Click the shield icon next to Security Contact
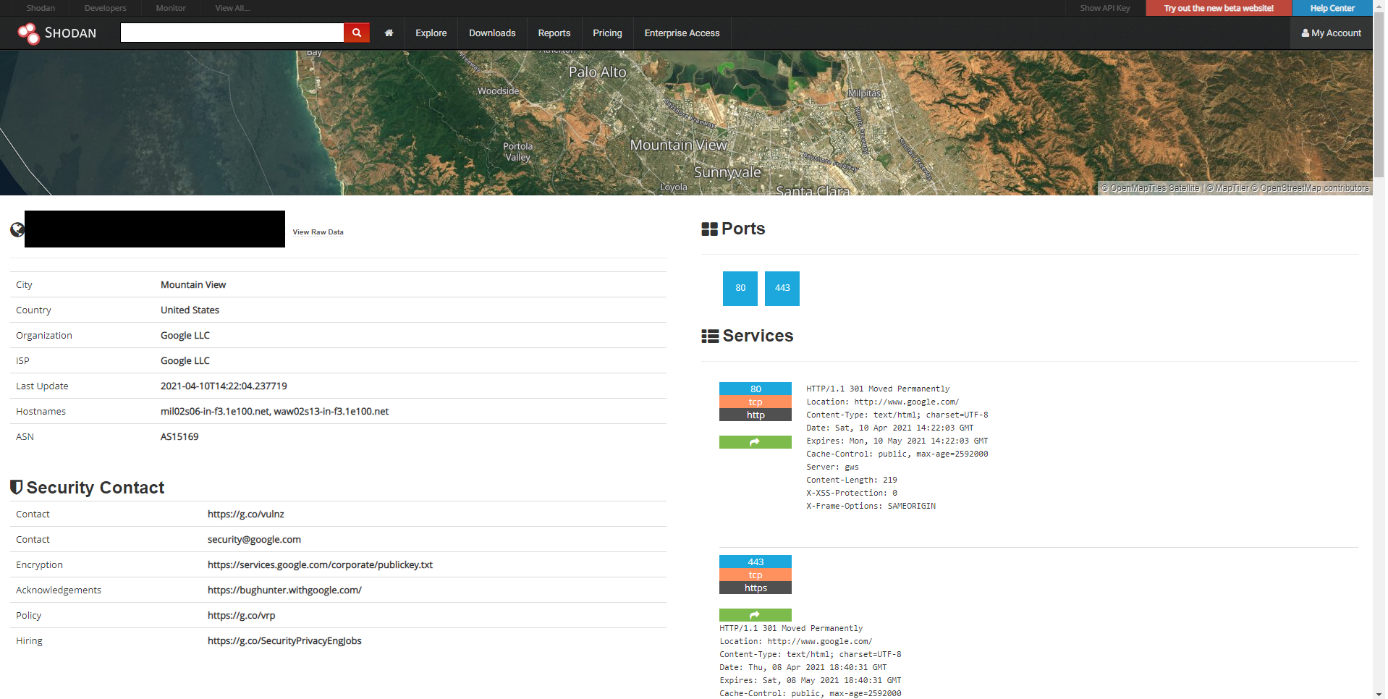The image size is (1388, 699). [x=16, y=487]
